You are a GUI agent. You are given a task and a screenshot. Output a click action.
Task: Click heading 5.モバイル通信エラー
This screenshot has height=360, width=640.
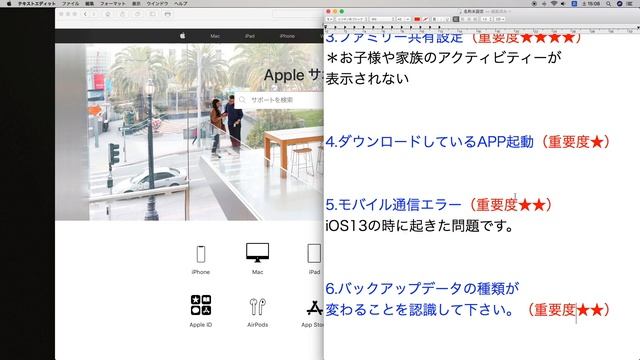[x=393, y=204]
